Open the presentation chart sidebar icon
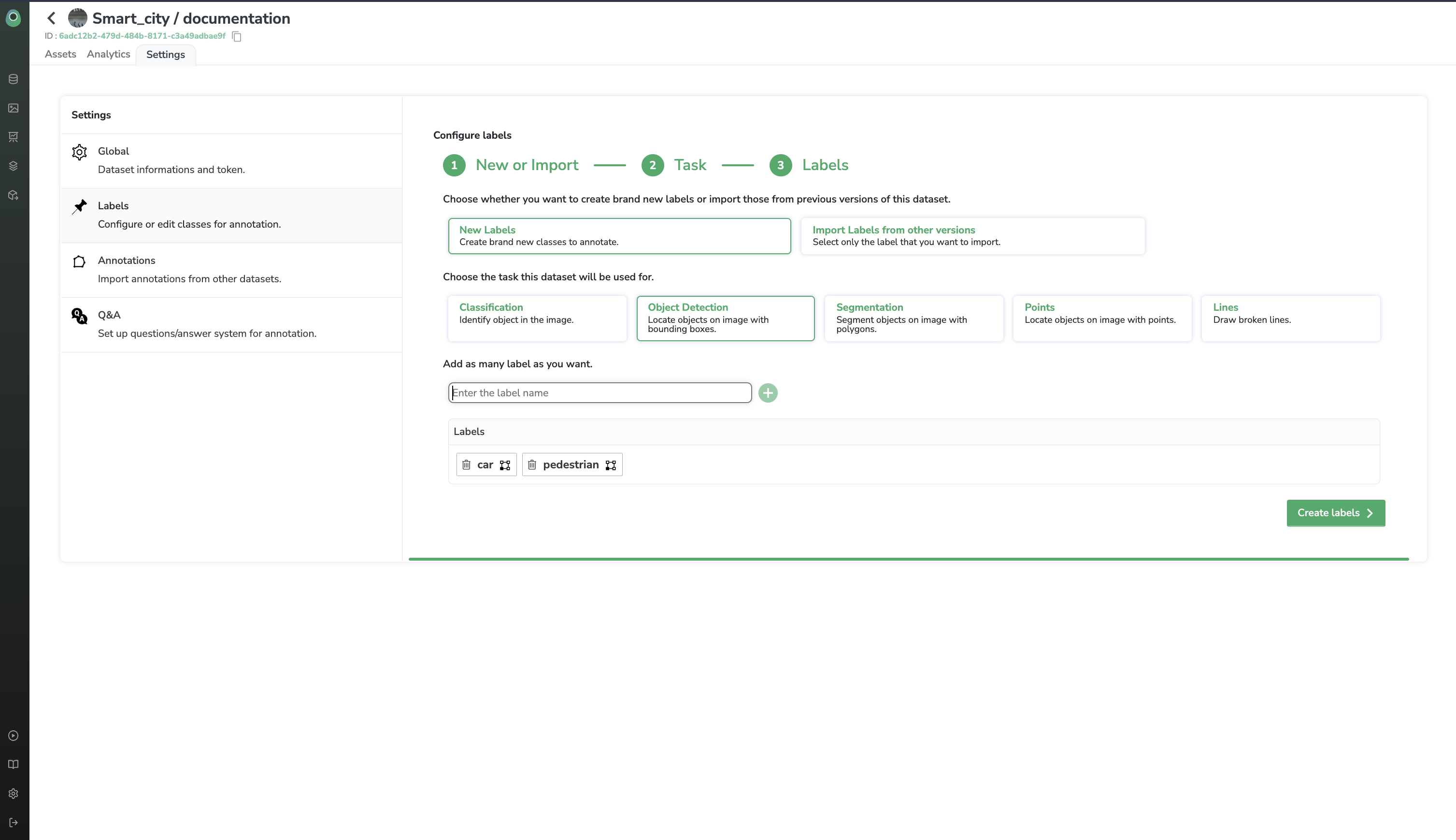 click(13, 137)
